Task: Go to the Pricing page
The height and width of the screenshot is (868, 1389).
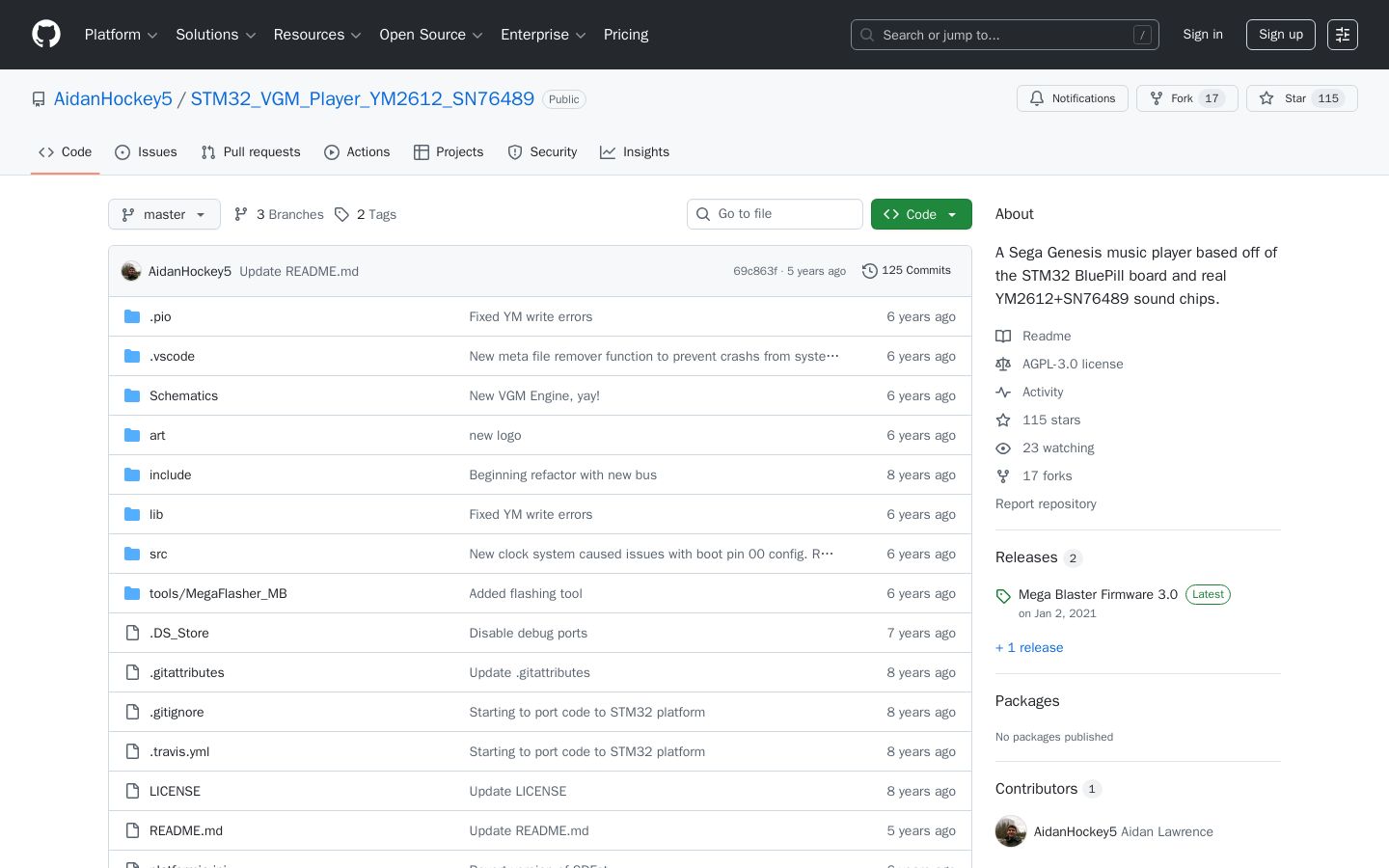Action: point(626,35)
